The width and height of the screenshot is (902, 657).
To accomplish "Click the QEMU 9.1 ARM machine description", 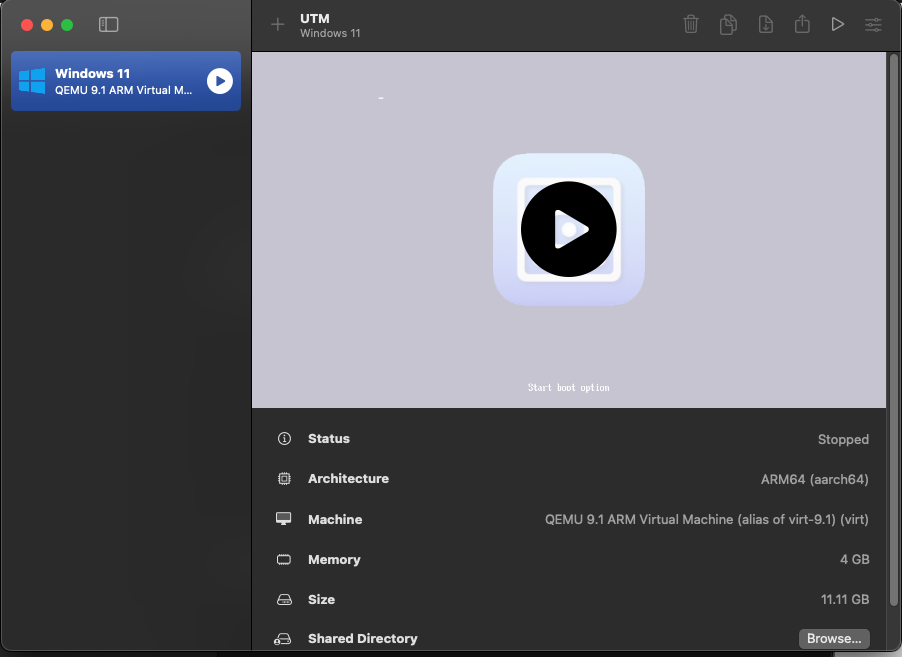I will click(x=707, y=520).
